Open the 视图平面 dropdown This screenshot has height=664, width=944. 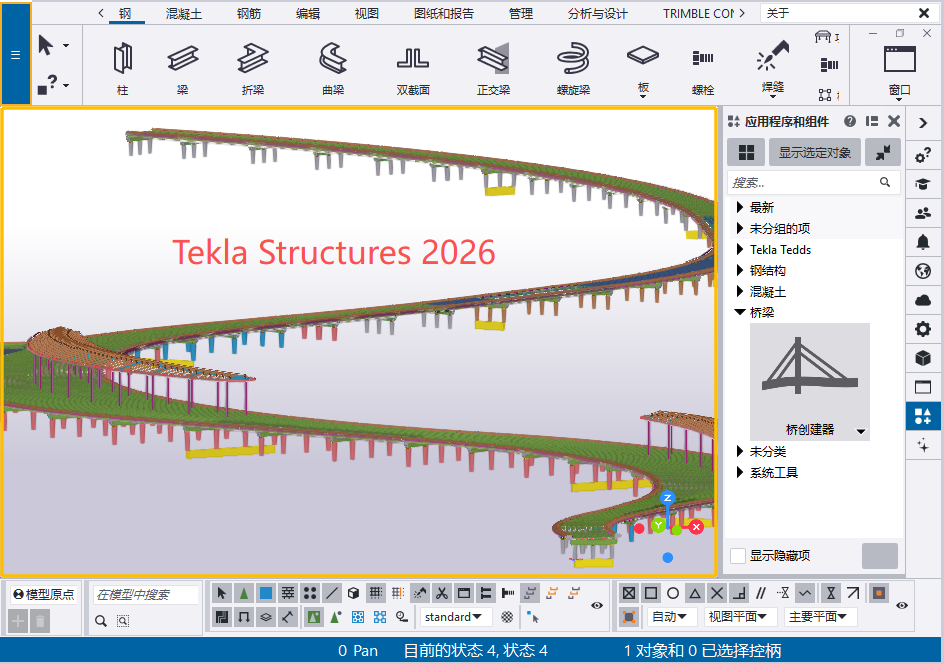741,617
